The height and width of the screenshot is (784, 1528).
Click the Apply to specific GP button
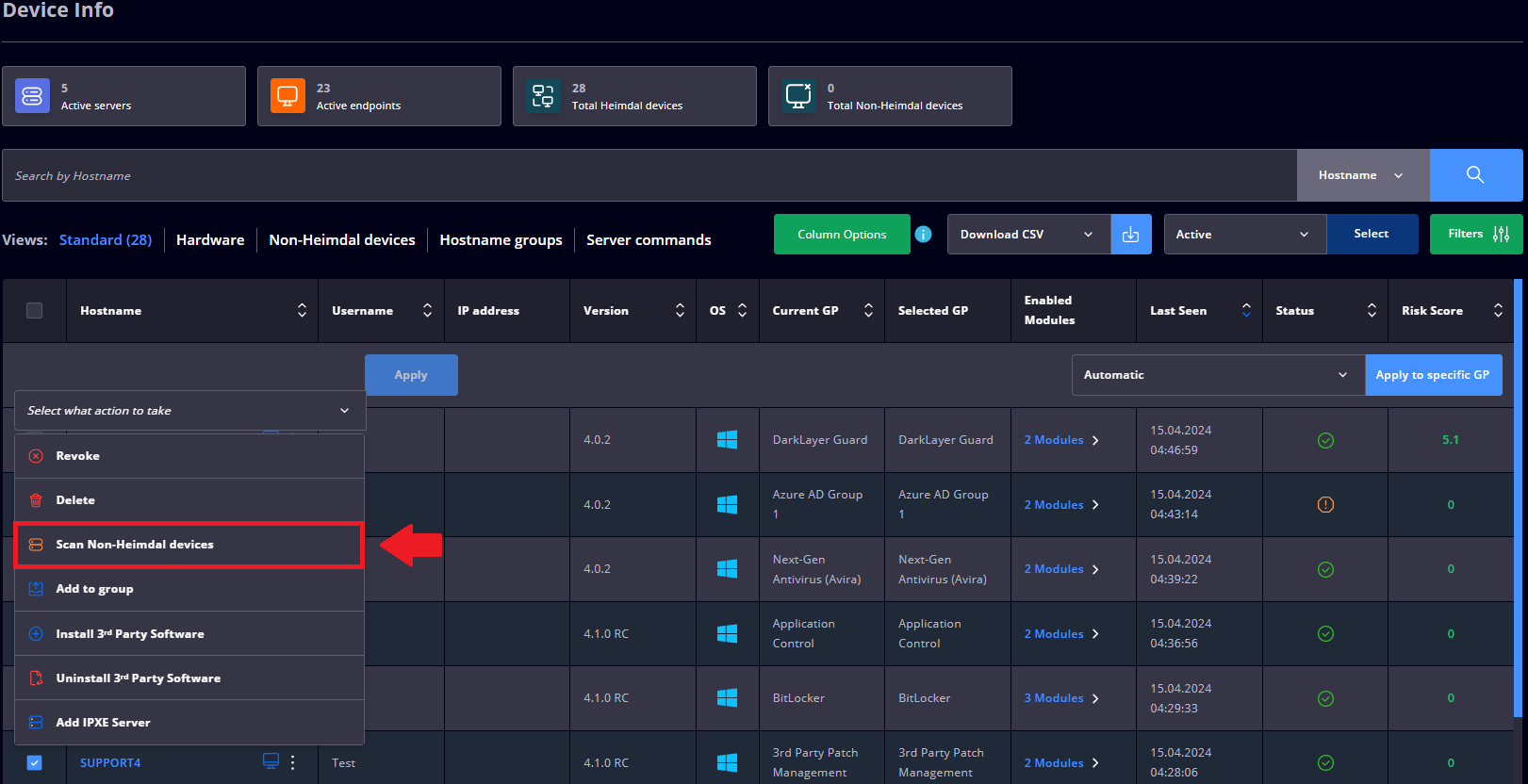click(x=1433, y=375)
